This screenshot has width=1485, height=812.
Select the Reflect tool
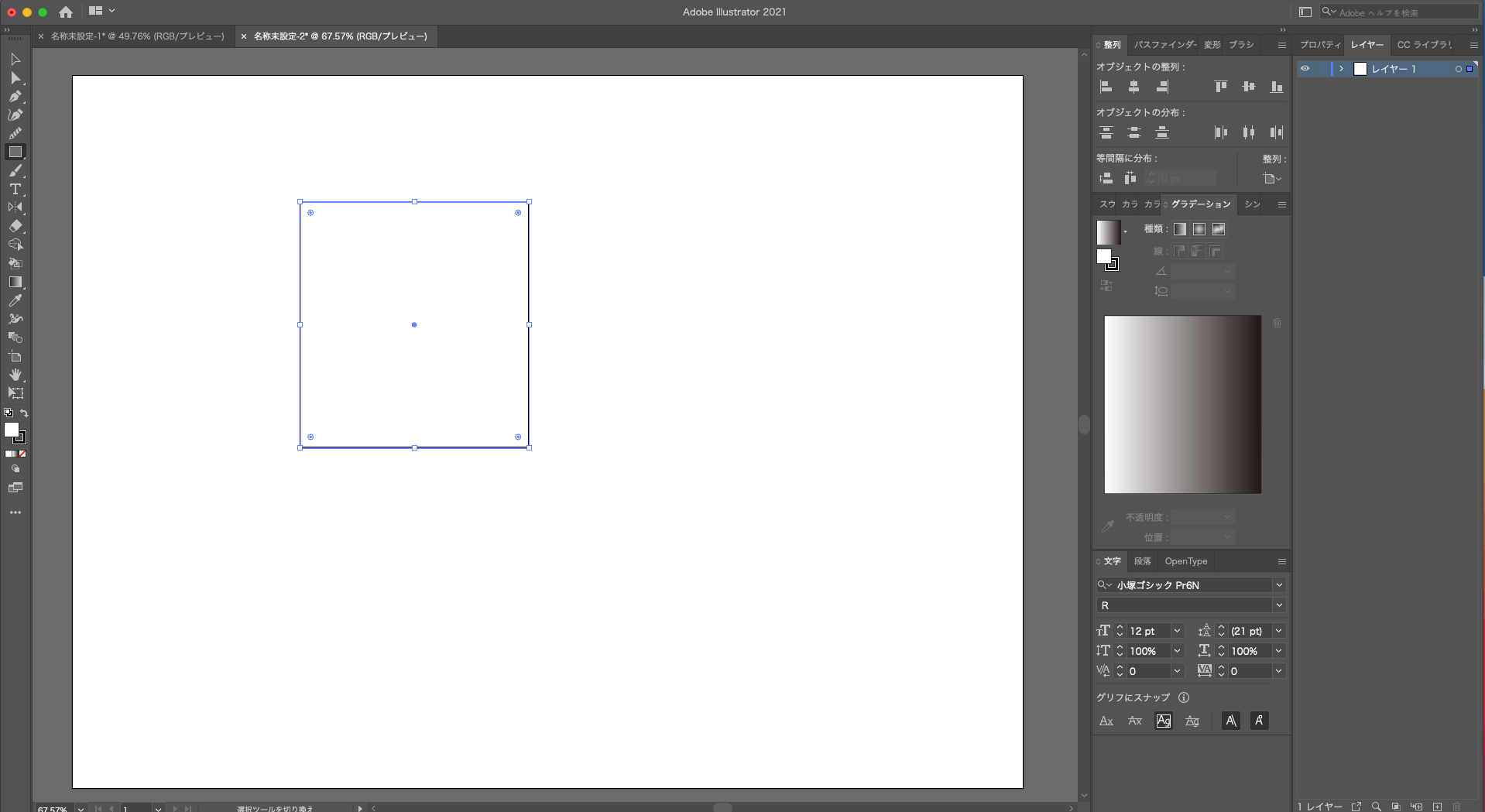pos(15,207)
